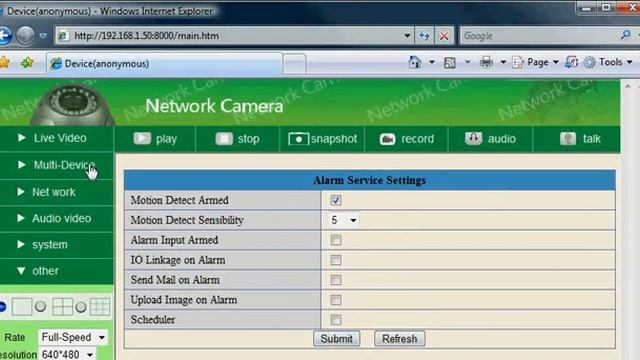
Task: Toggle the audio button
Action: point(490,139)
